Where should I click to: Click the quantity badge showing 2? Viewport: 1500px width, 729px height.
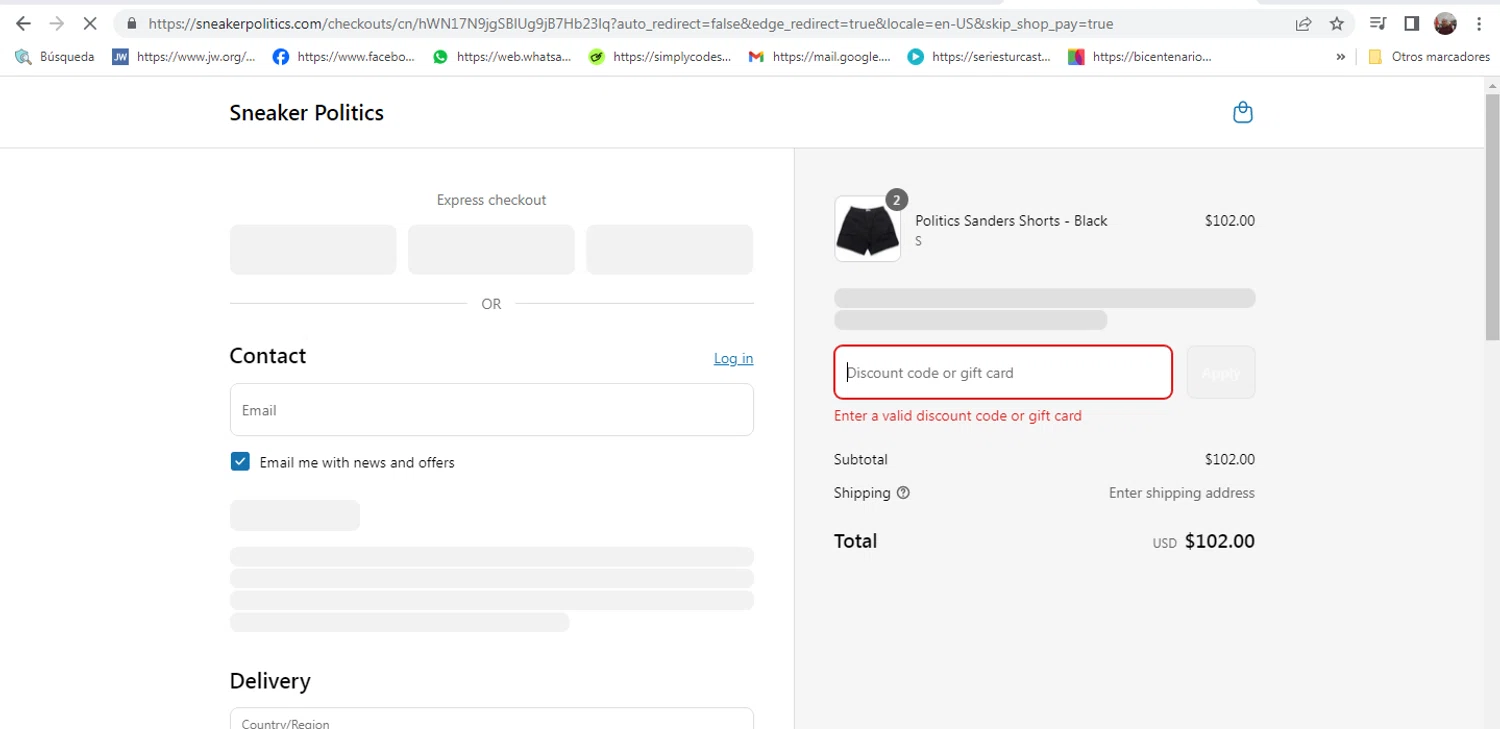pos(896,200)
